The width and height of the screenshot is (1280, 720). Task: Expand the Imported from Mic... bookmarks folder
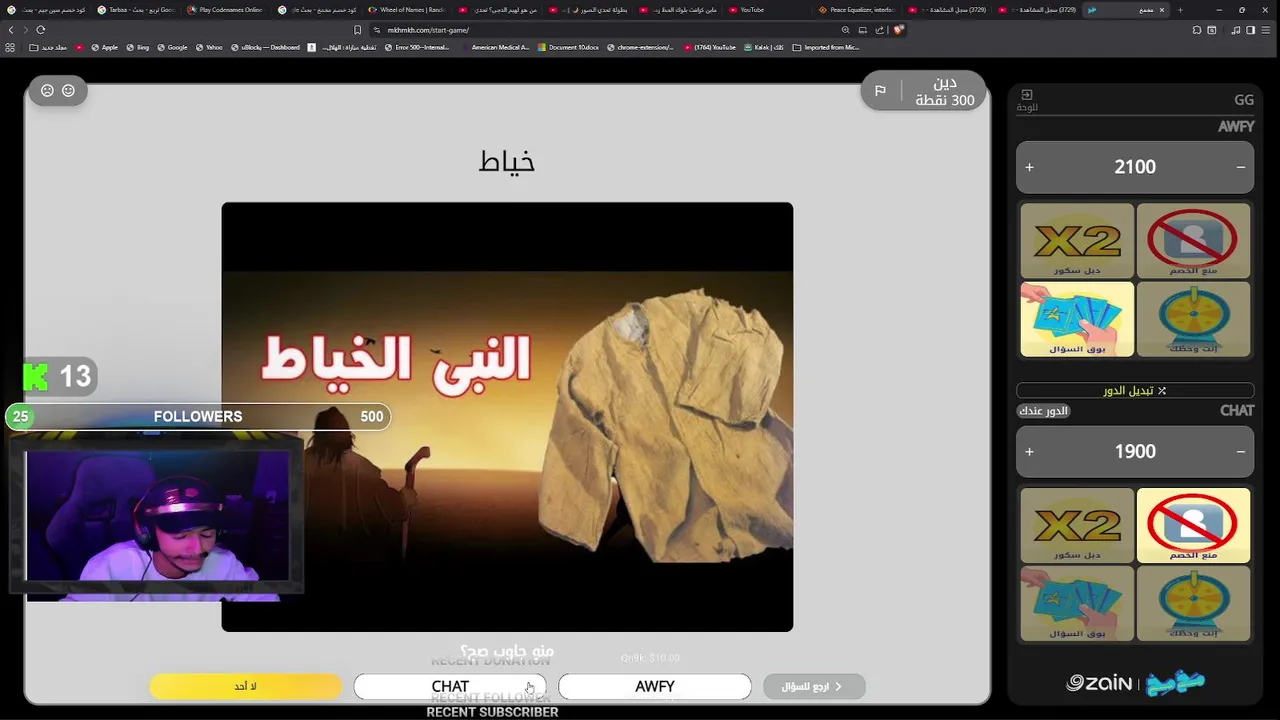(826, 47)
